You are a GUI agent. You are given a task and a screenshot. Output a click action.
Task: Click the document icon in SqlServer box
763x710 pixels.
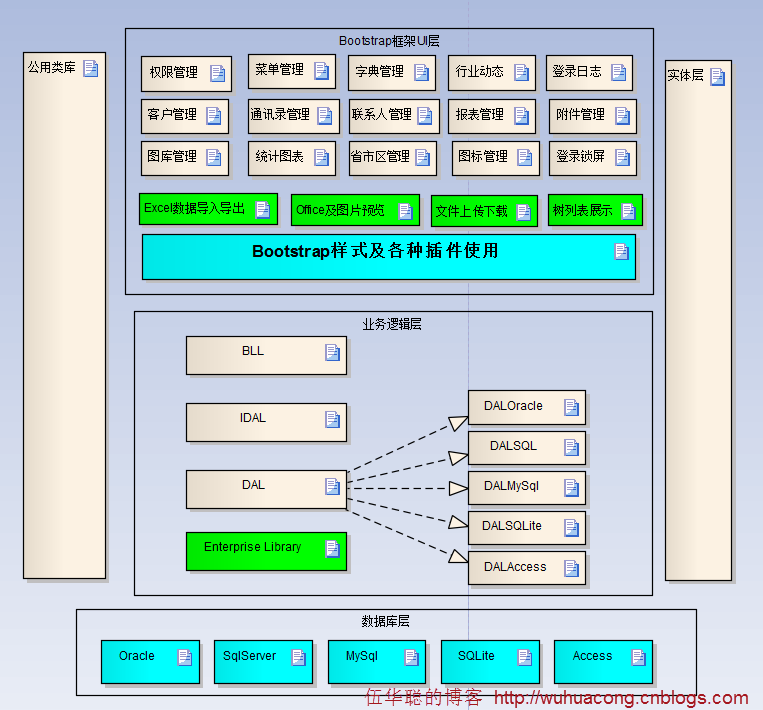pos(298,658)
